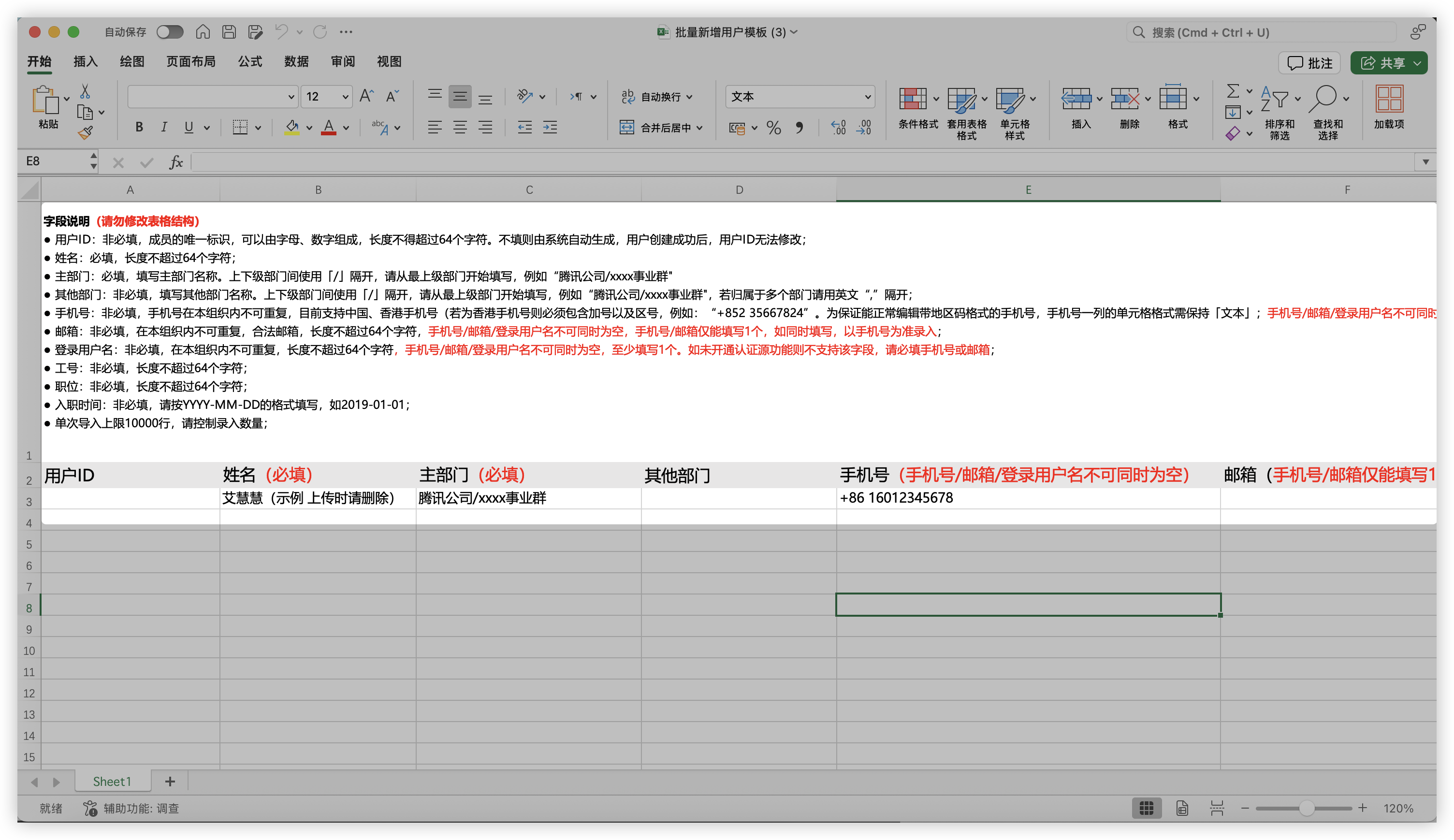Click the cut scissors icon

[85, 91]
